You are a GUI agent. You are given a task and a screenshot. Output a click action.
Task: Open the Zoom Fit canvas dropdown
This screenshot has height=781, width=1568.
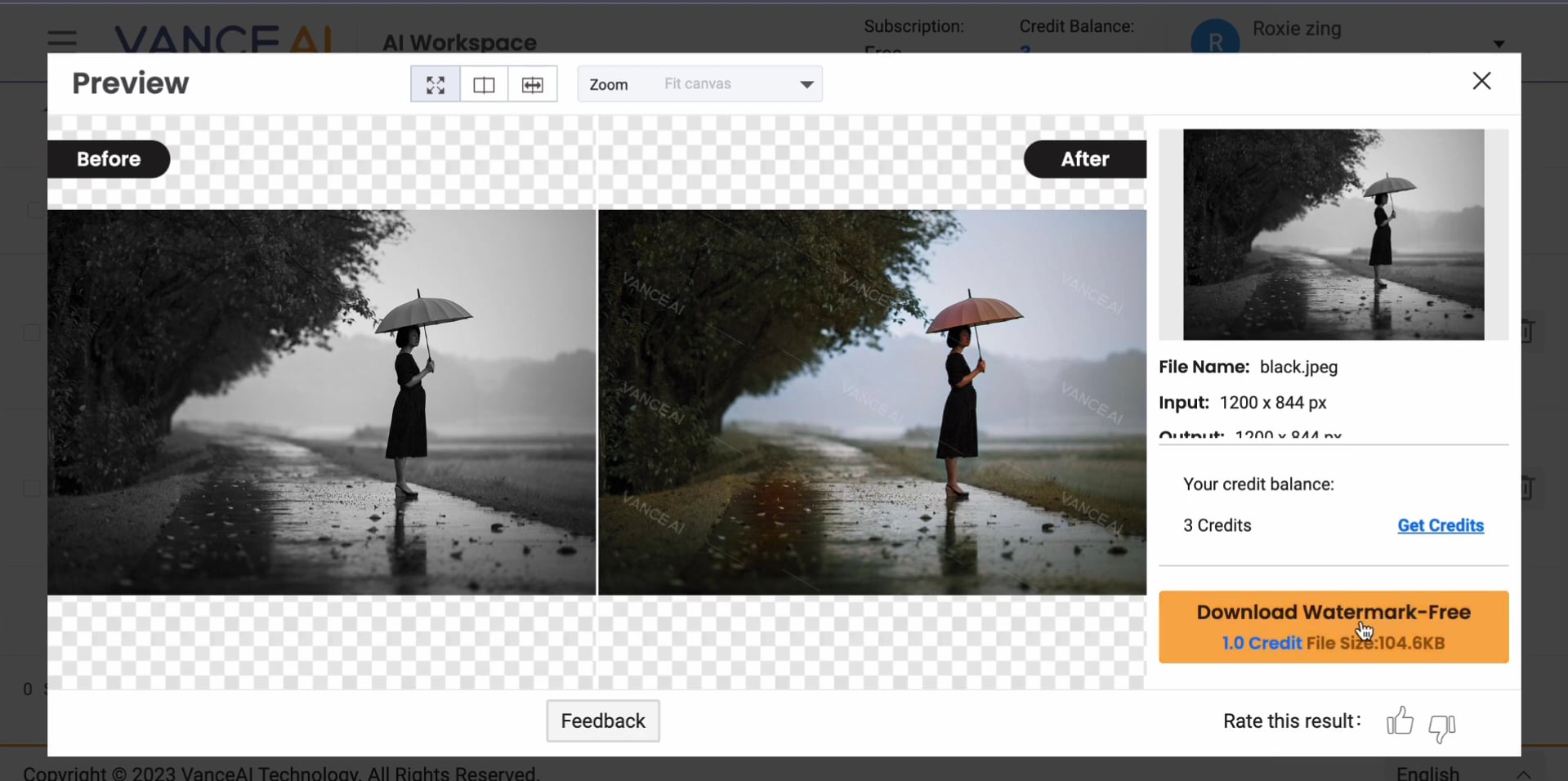(x=700, y=84)
